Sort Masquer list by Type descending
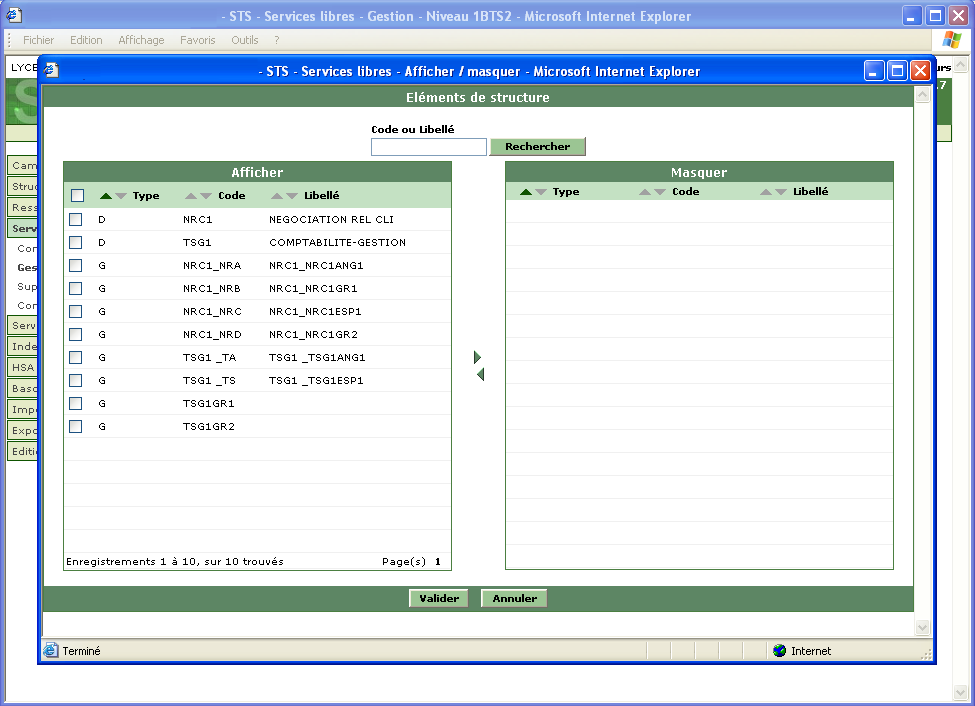Screen dimensions: 975x706 point(541,192)
